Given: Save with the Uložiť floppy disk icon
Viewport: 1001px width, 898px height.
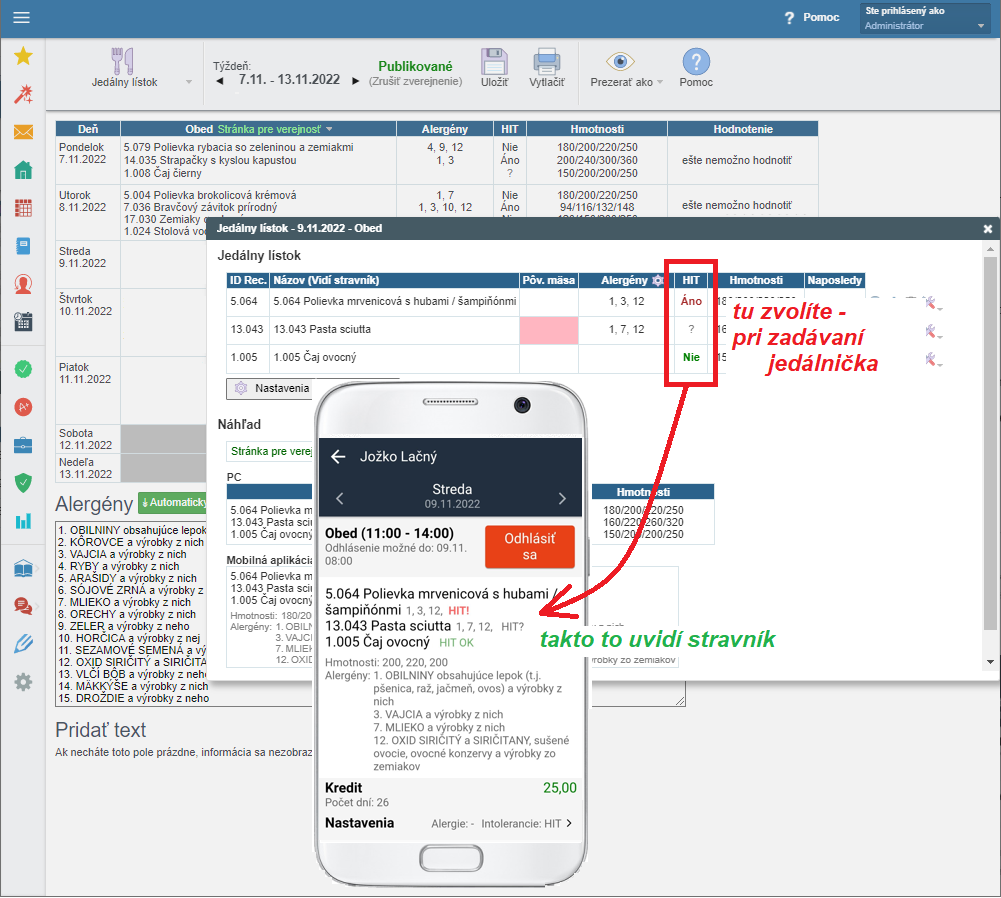Looking at the screenshot, I should click(494, 69).
